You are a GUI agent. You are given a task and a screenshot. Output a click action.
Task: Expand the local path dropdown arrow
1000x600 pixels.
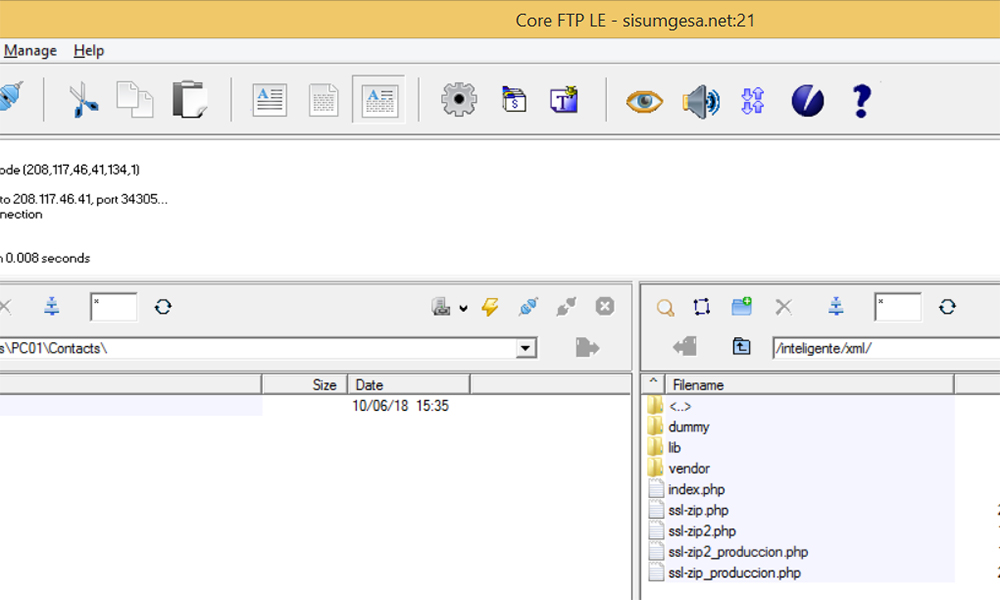pyautogui.click(x=526, y=348)
